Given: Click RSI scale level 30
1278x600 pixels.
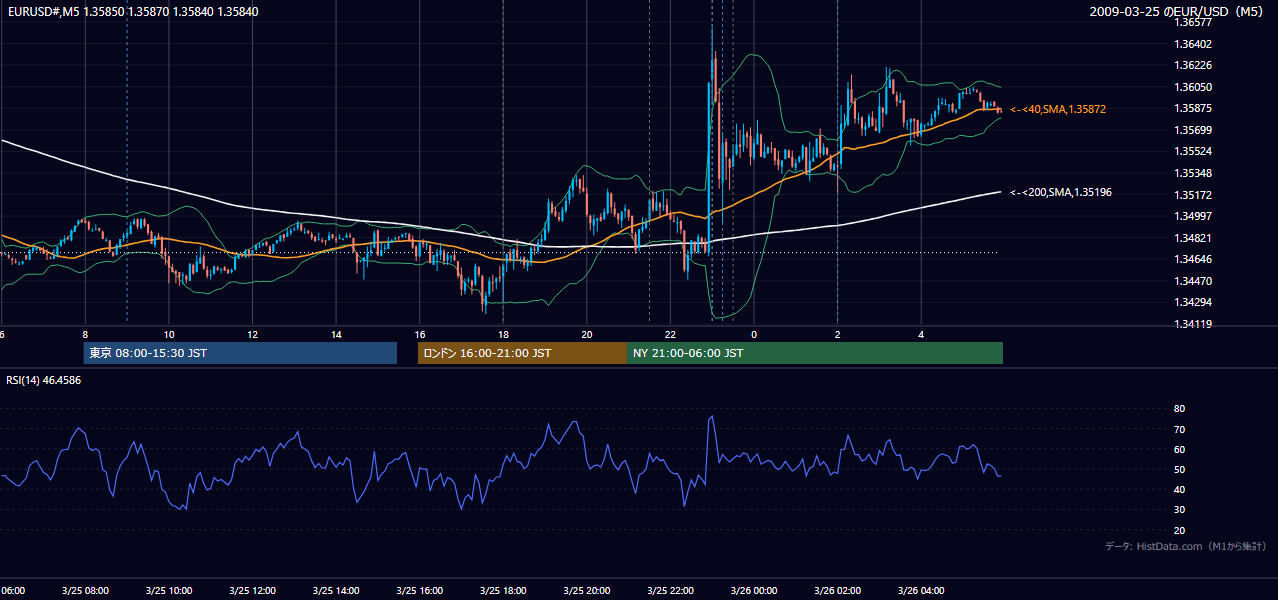Looking at the screenshot, I should (1179, 510).
